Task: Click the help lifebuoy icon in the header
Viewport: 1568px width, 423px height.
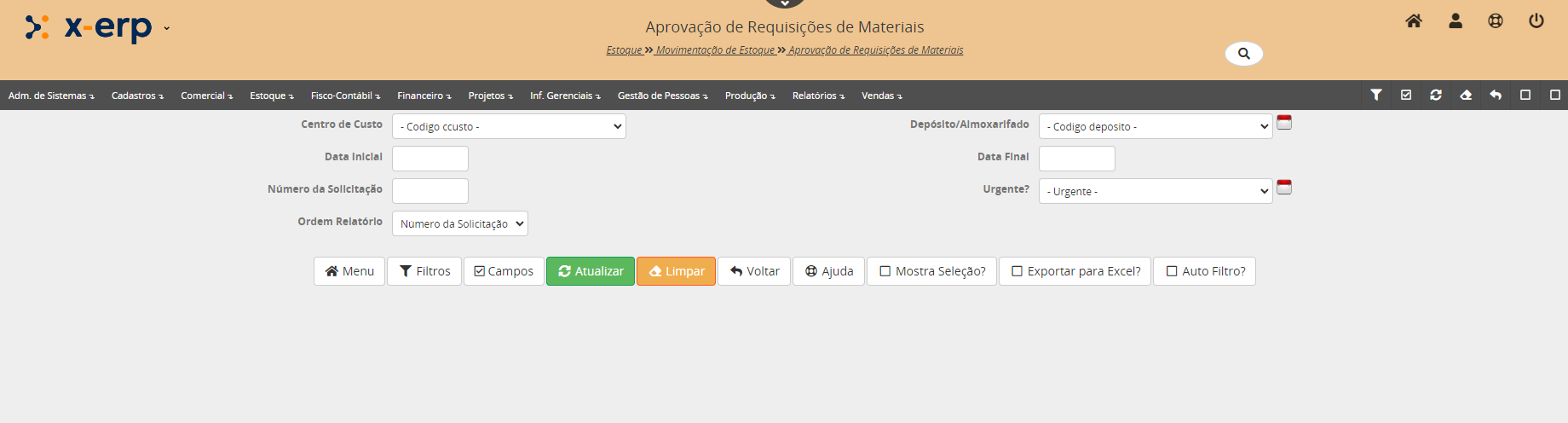Action: point(1496,21)
